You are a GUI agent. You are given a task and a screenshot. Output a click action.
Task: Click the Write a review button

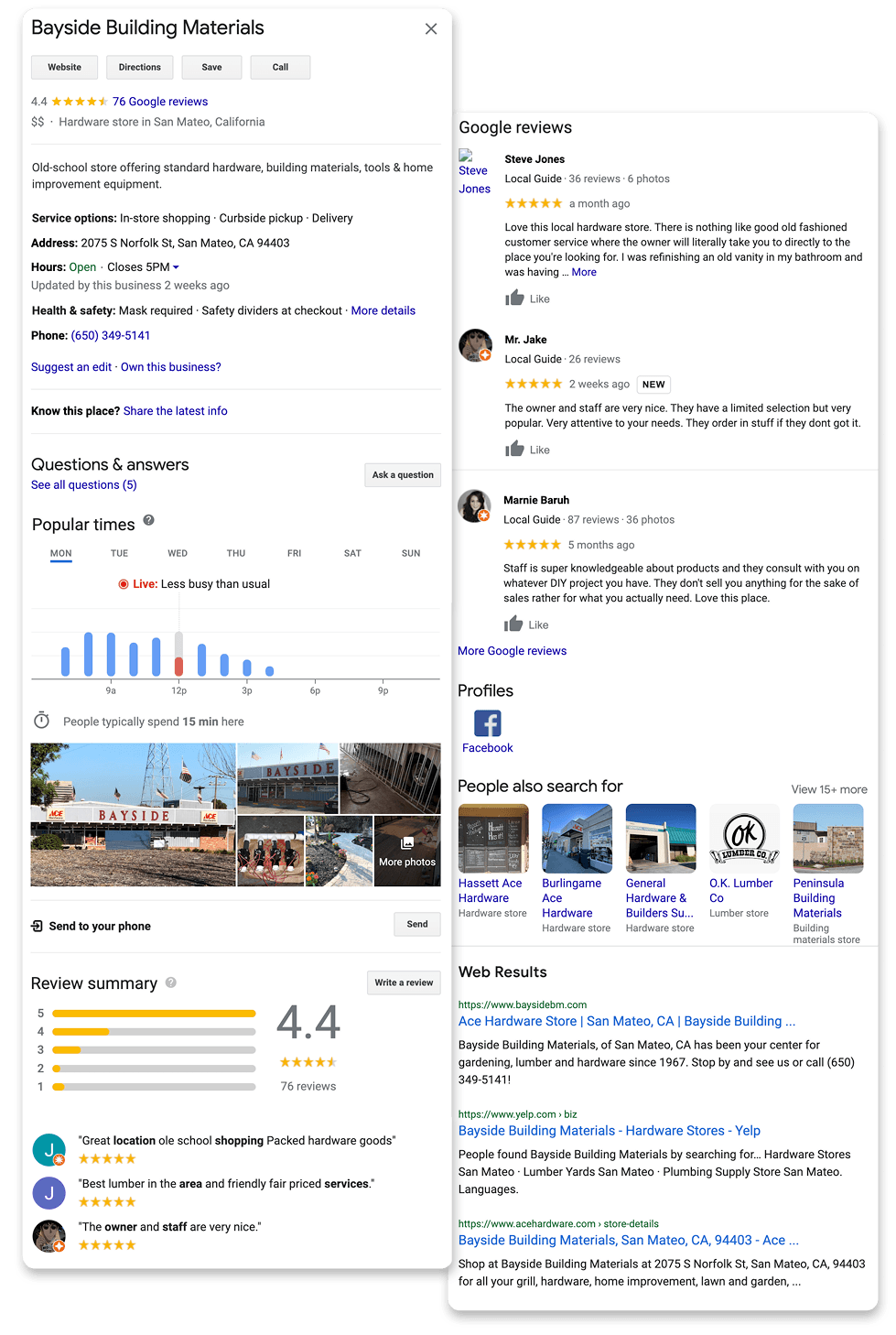404,983
